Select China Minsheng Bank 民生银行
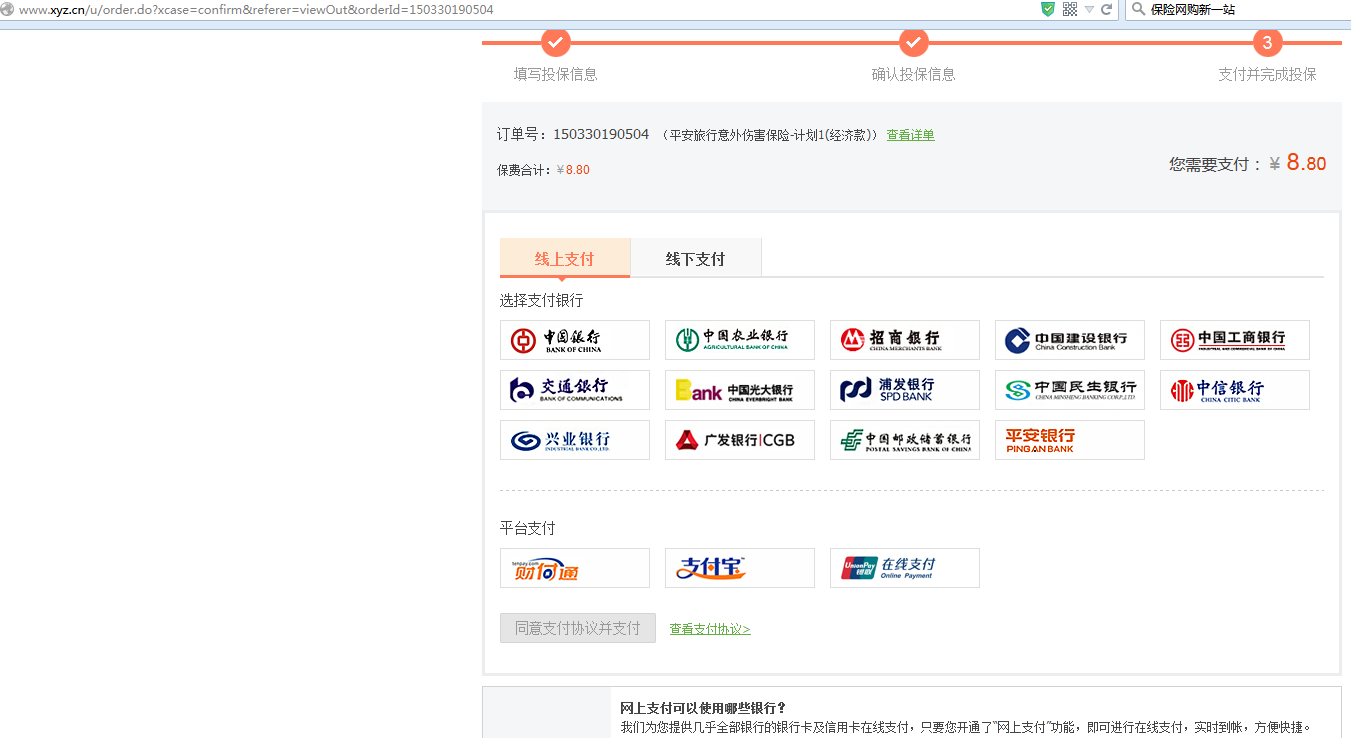This screenshot has width=1351, height=738. pos(1070,390)
